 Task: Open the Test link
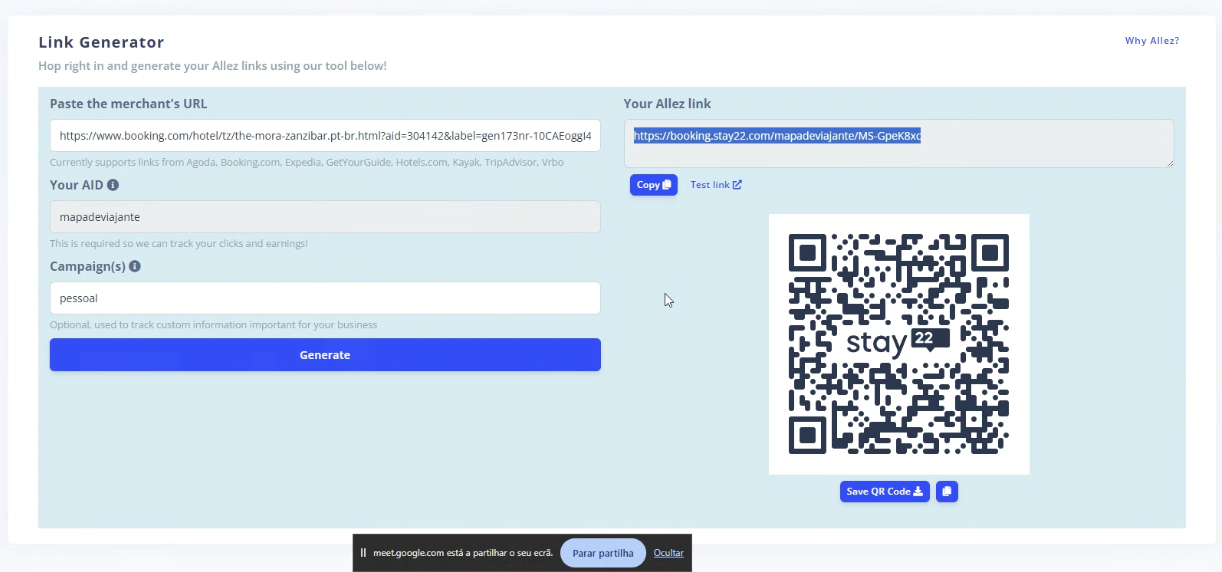(x=716, y=185)
